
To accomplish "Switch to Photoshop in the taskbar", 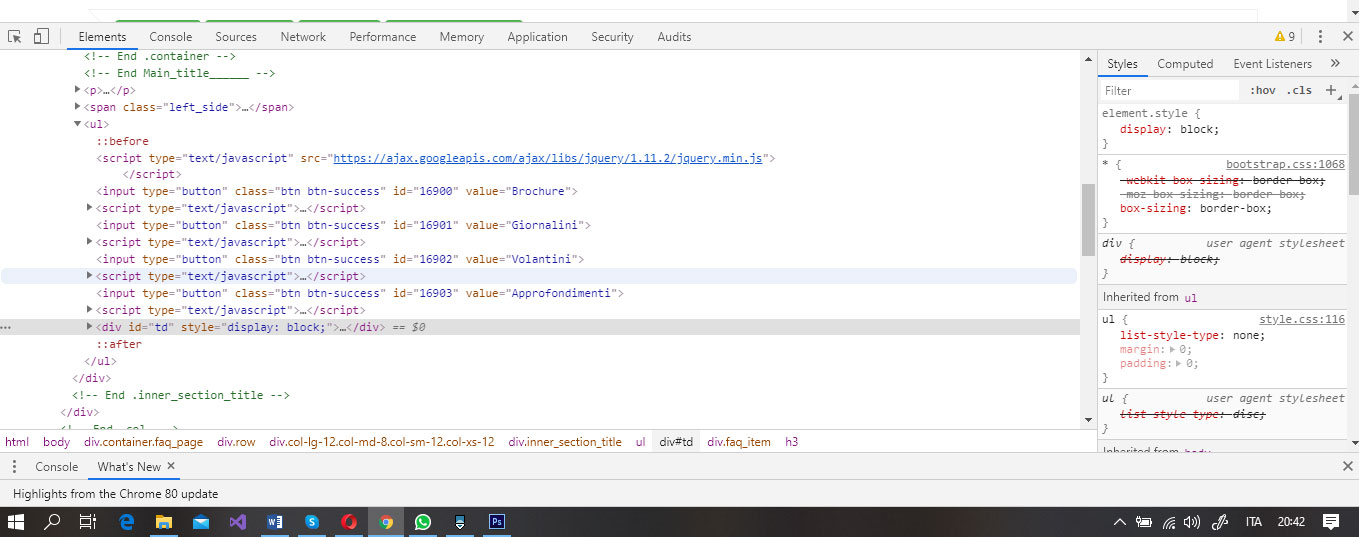I will (497, 521).
